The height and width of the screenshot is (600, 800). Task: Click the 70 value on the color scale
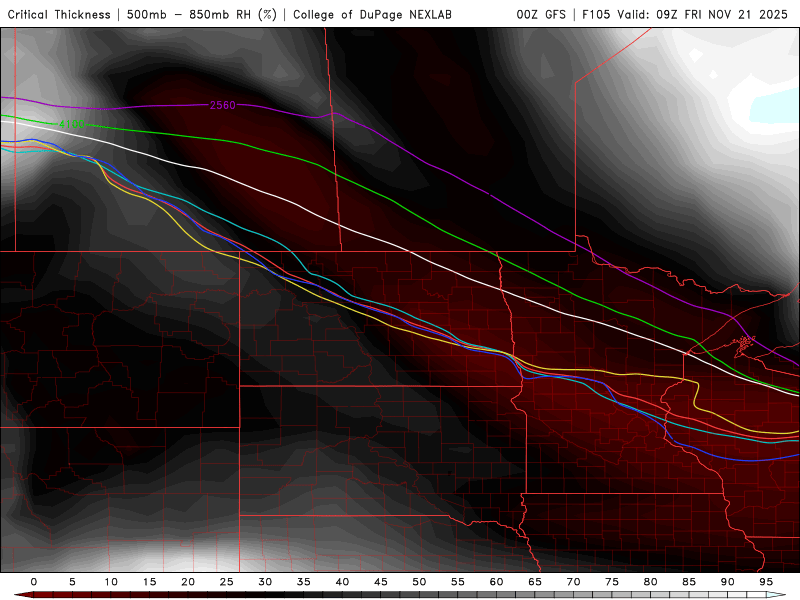click(x=573, y=582)
